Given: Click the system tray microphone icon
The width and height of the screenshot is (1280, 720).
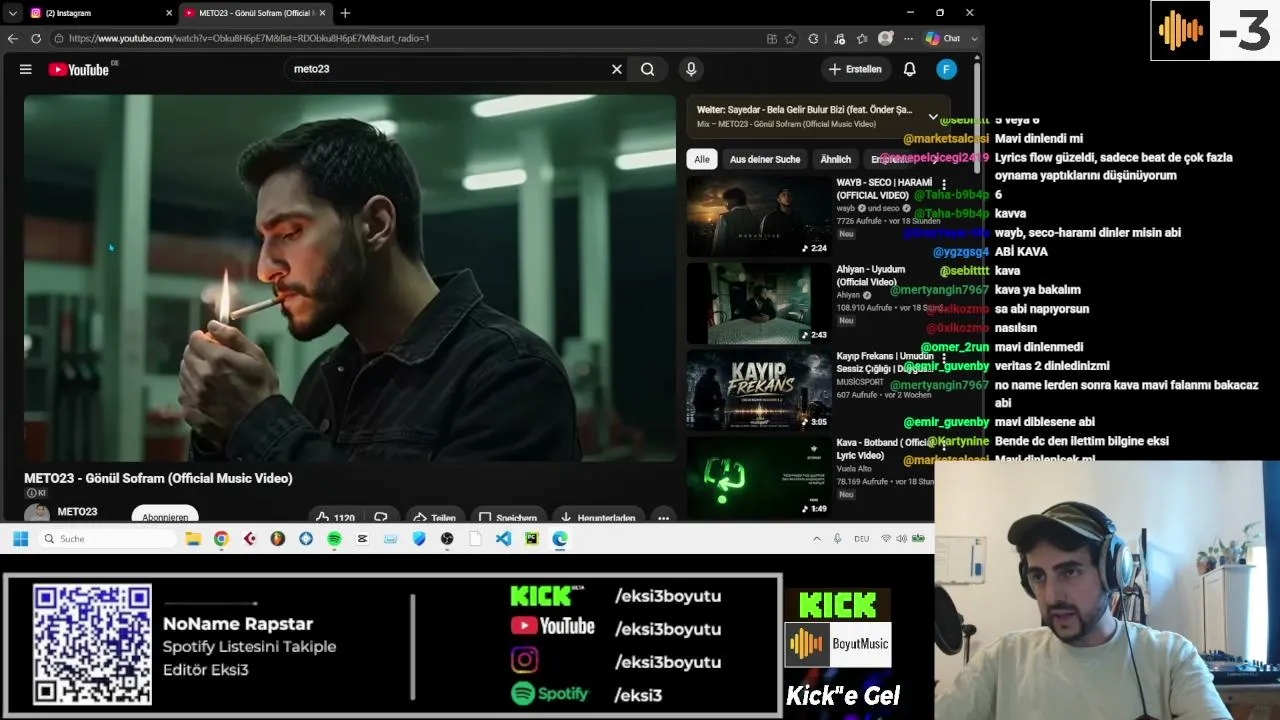Looking at the screenshot, I should point(837,539).
